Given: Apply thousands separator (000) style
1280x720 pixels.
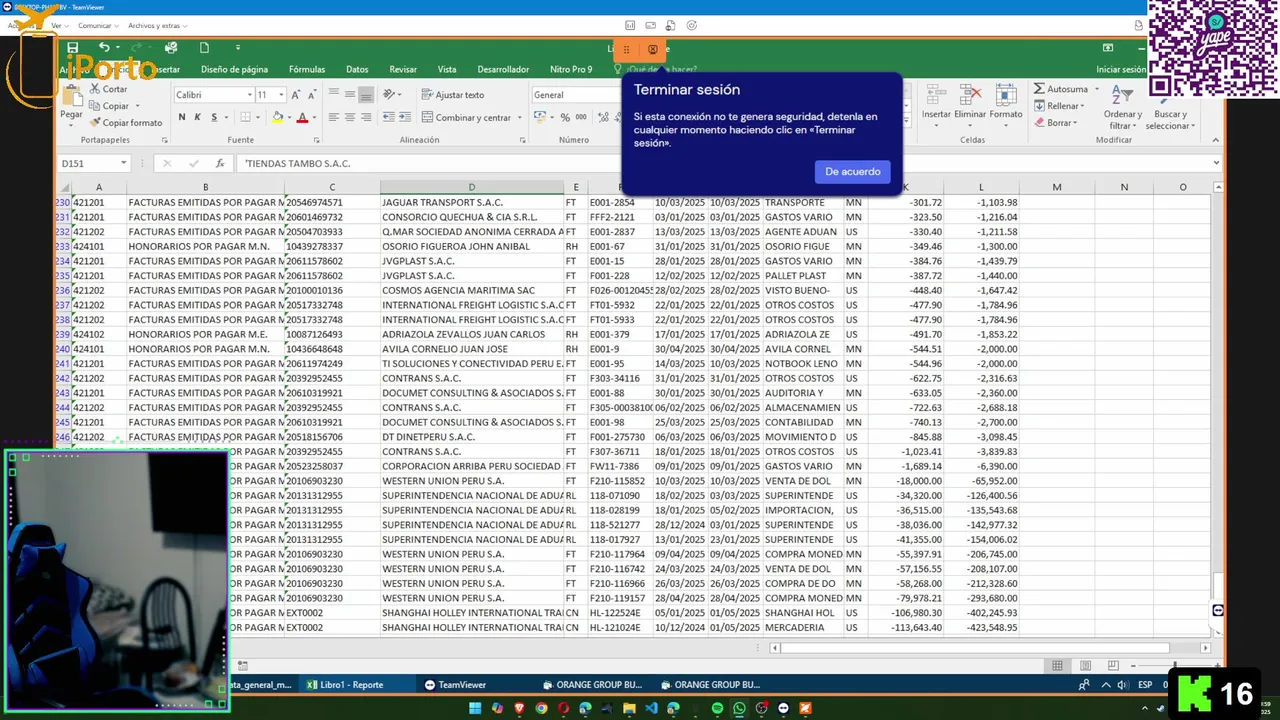Looking at the screenshot, I should pyautogui.click(x=583, y=117).
